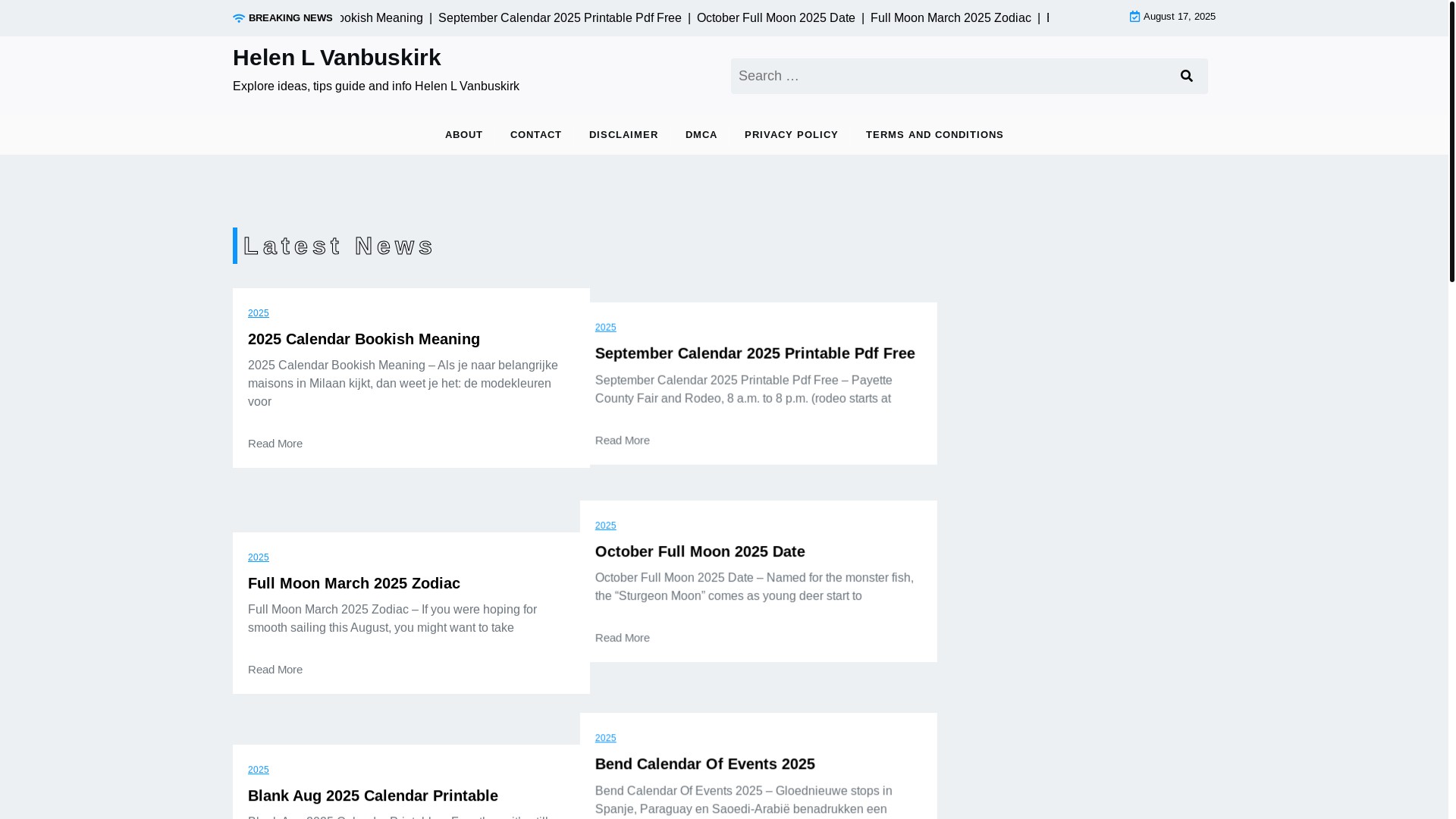Click the site tagline text
The image size is (1456, 819).
[x=376, y=86]
